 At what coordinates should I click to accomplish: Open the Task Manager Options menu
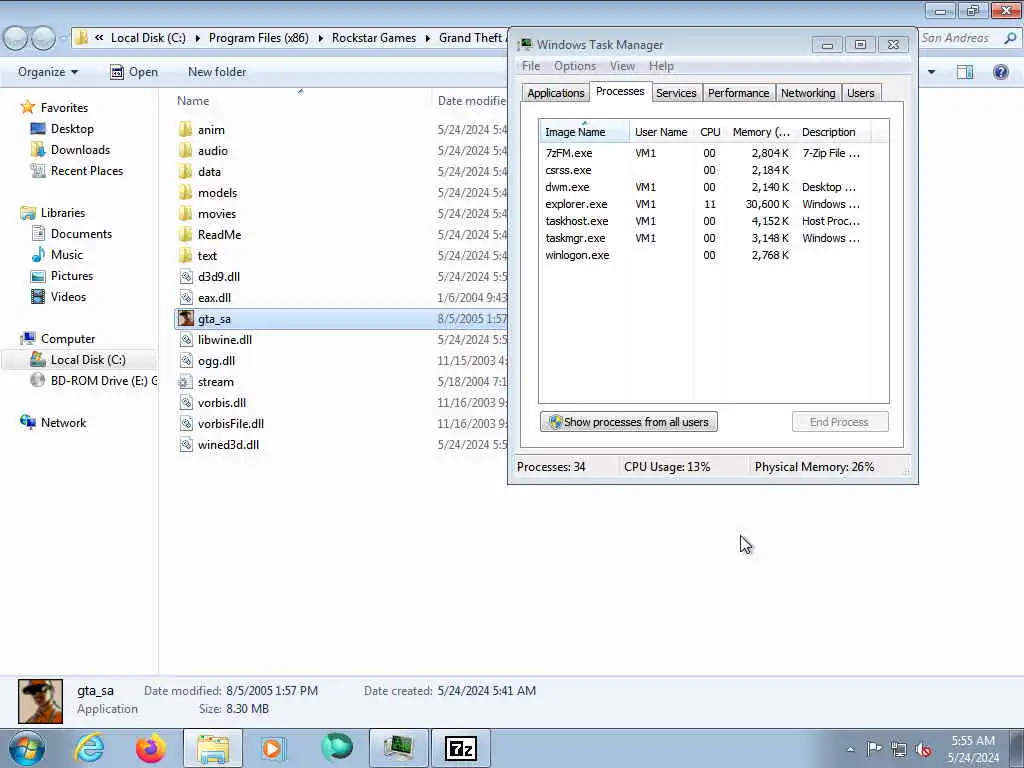[575, 66]
